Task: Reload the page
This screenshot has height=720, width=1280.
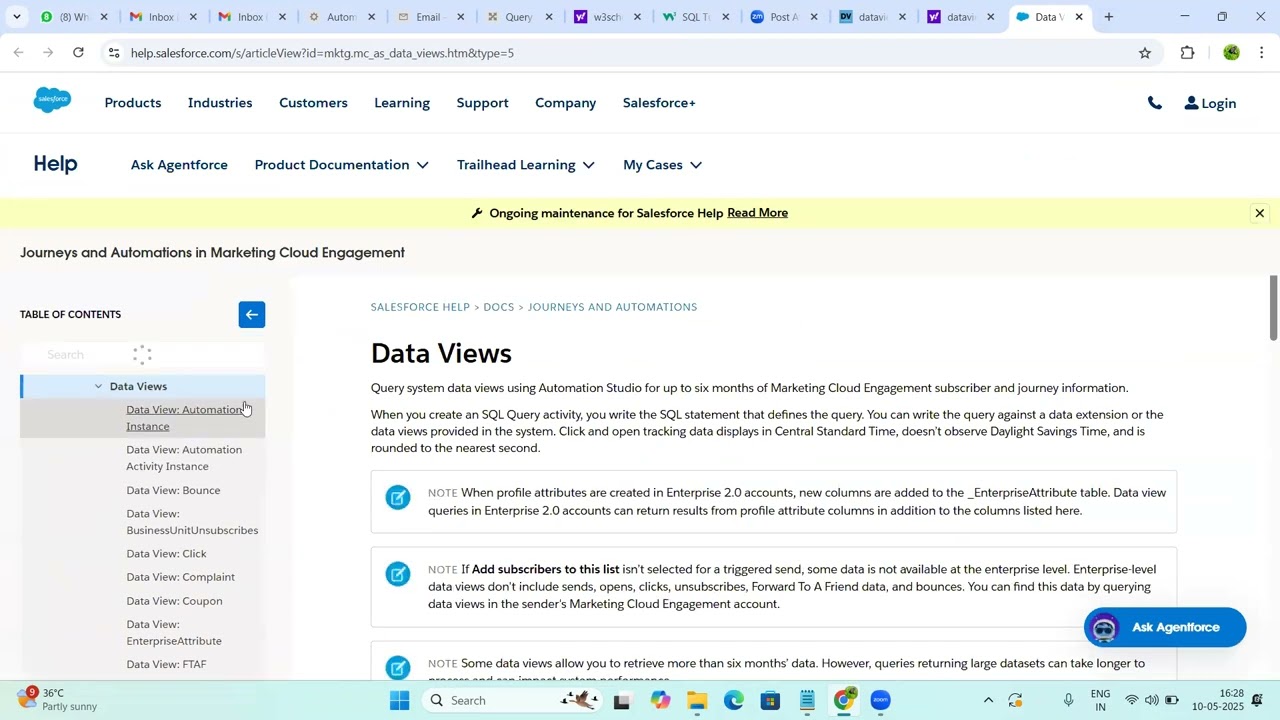Action: point(78,53)
